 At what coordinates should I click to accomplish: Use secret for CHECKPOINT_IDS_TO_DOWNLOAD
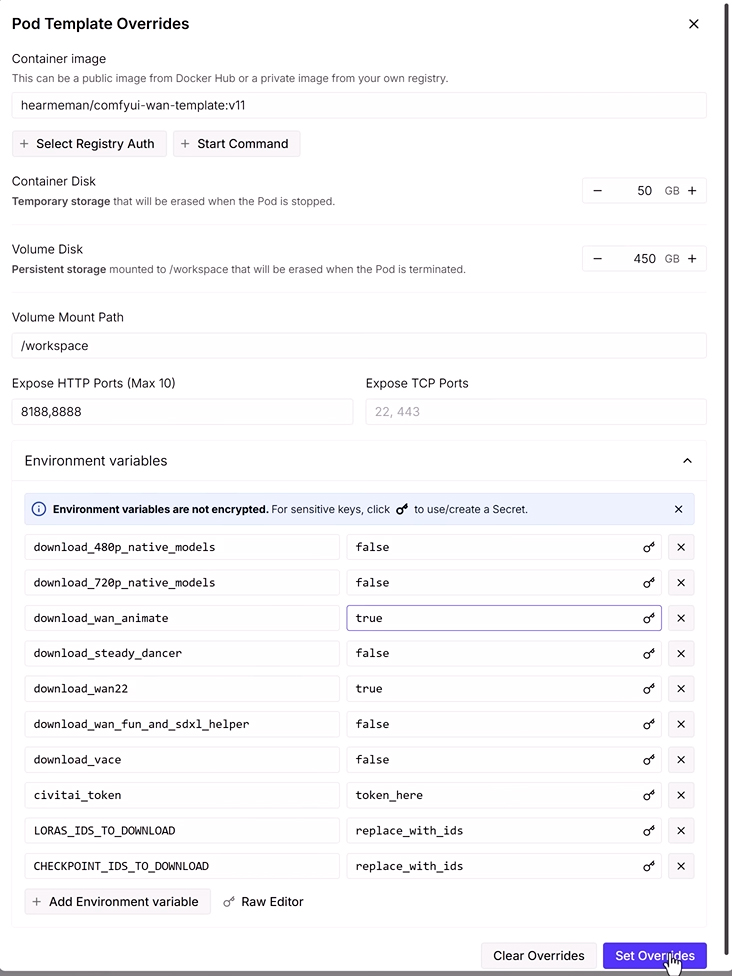coord(649,866)
